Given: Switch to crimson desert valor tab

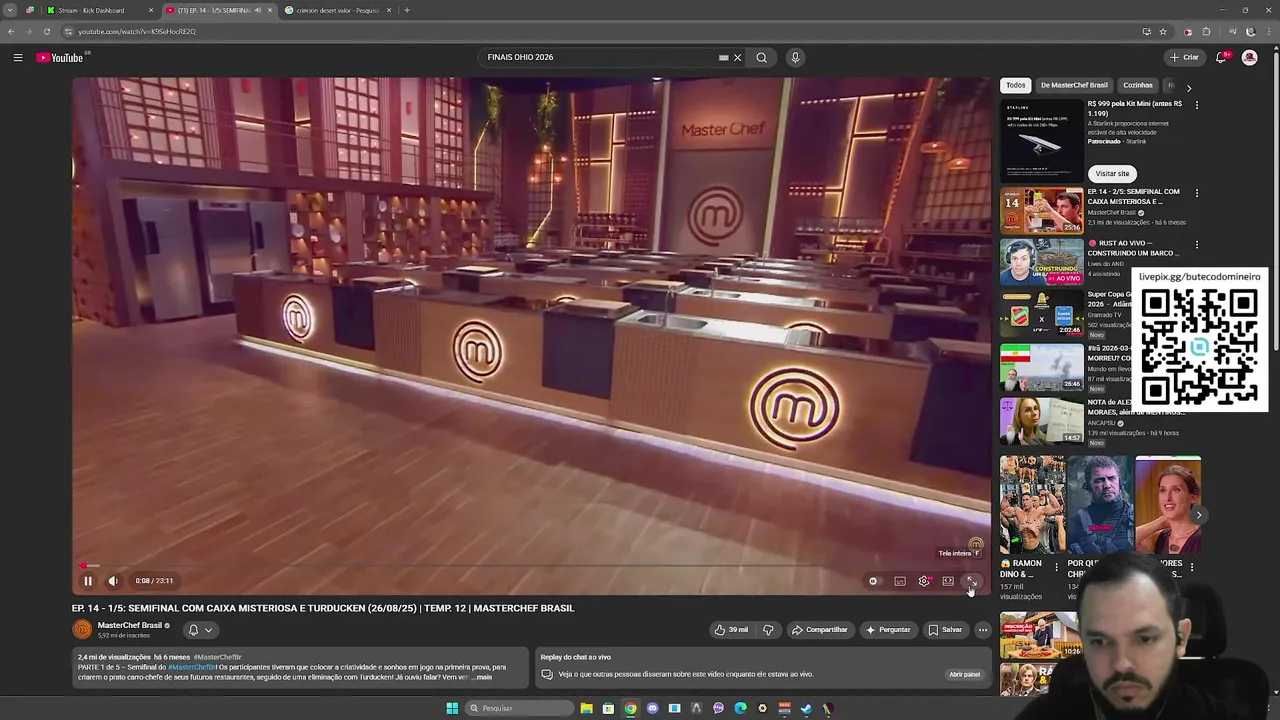Looking at the screenshot, I should pyautogui.click(x=338, y=10).
